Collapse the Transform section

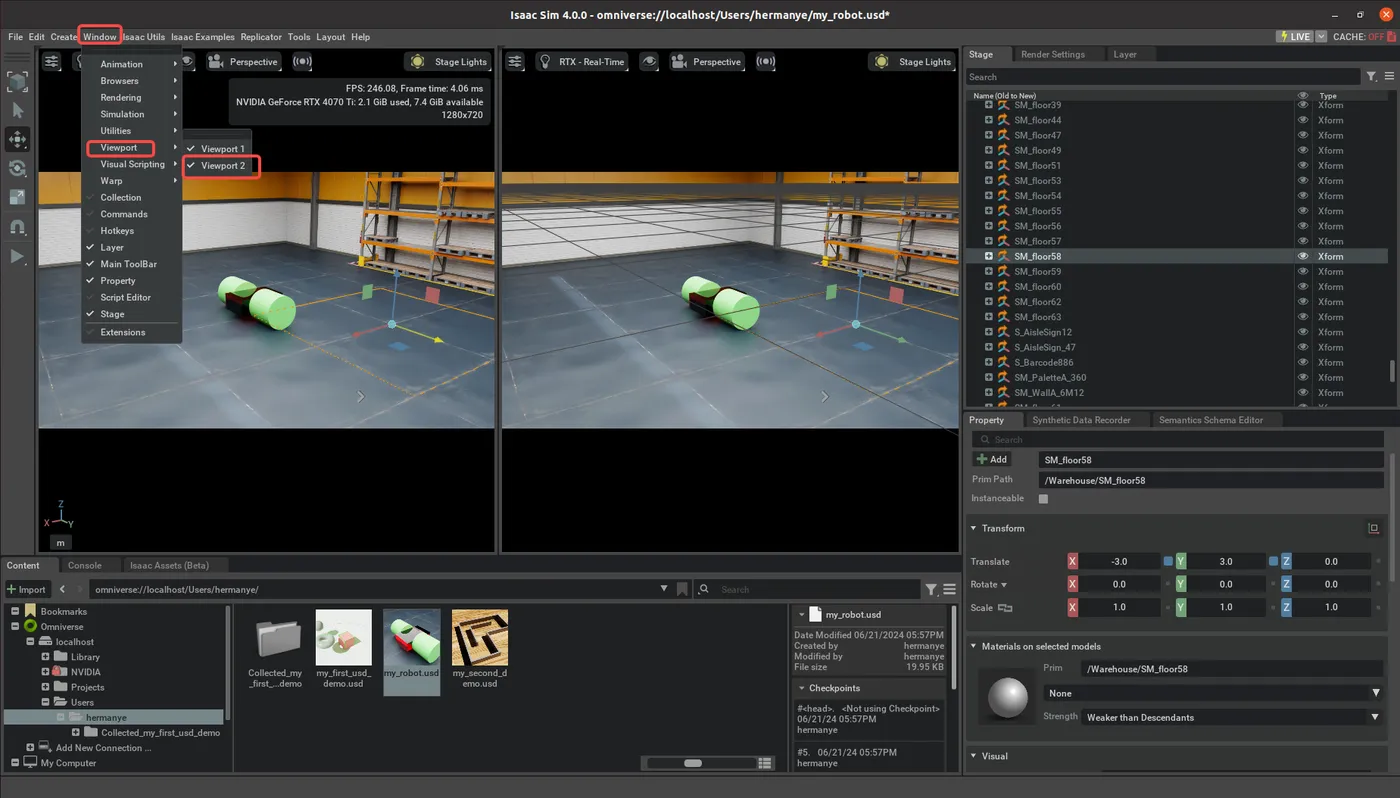point(974,528)
